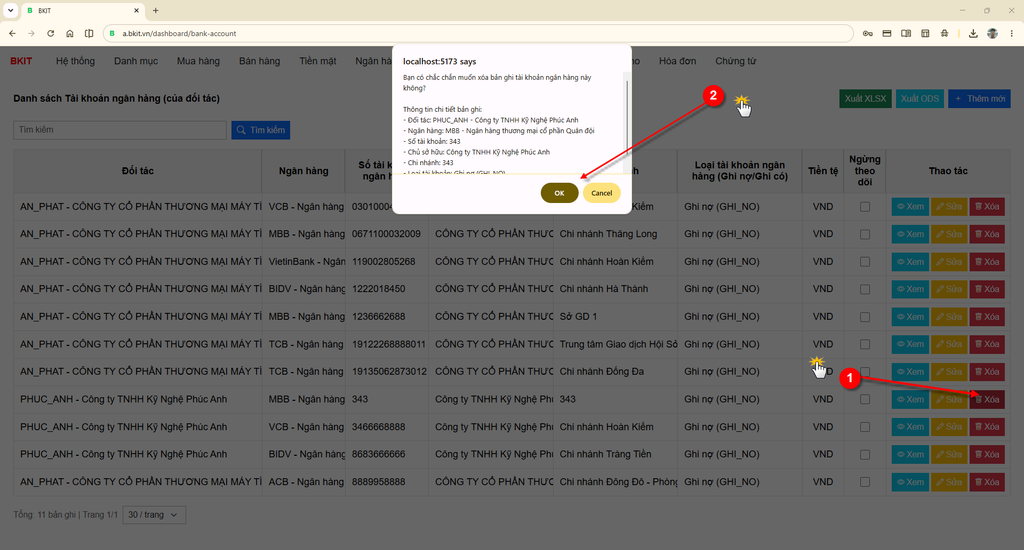Select the BKIT browser tab
The width and height of the screenshot is (1024, 550).
(x=83, y=10)
